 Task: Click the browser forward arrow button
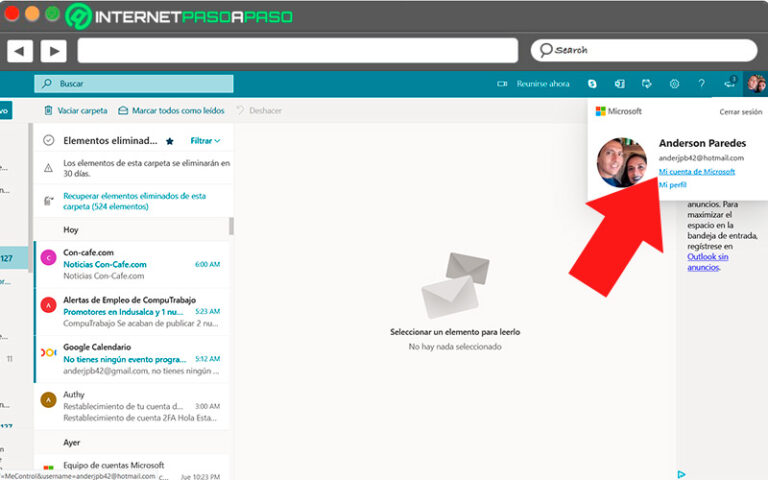click(x=53, y=50)
